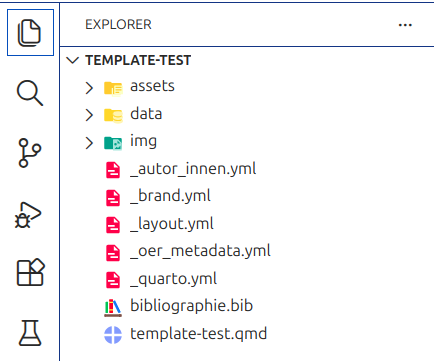Image resolution: width=434 pixels, height=361 pixels.
Task: Open the Run and Debug view
Action: (29, 215)
